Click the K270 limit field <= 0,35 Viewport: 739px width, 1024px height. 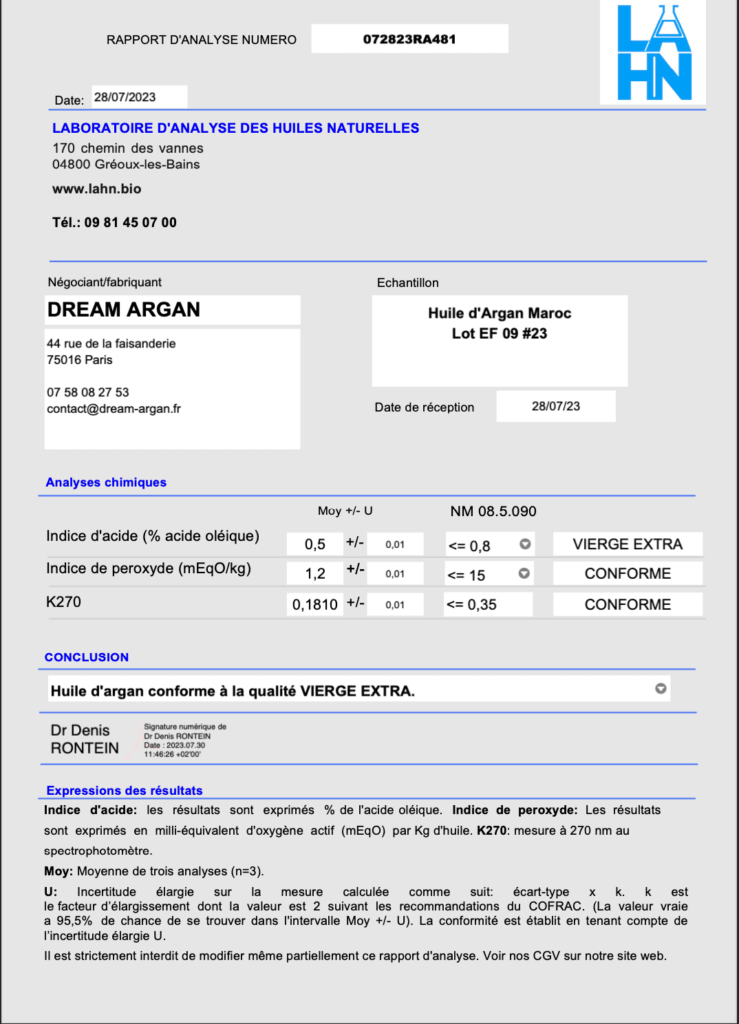(488, 605)
